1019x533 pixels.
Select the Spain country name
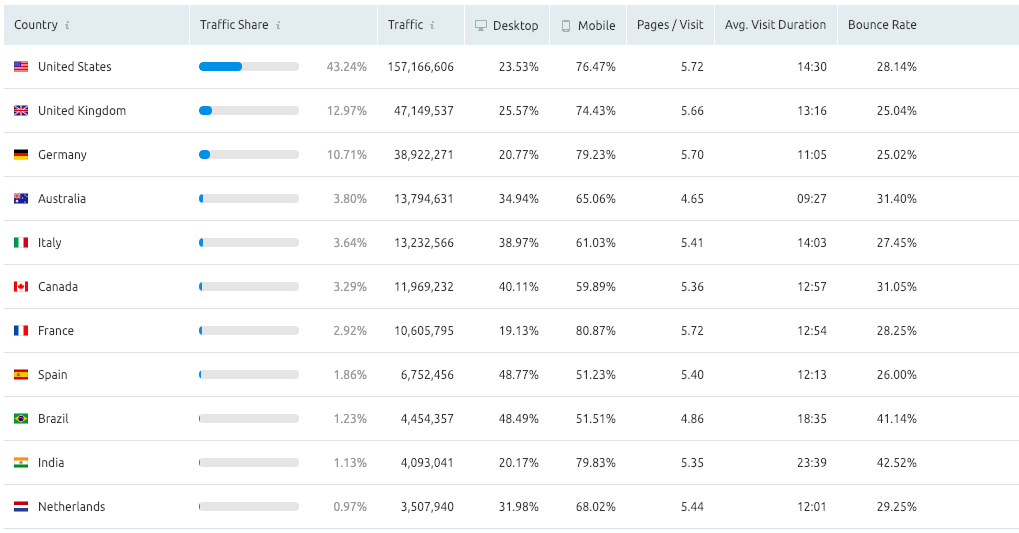point(53,374)
